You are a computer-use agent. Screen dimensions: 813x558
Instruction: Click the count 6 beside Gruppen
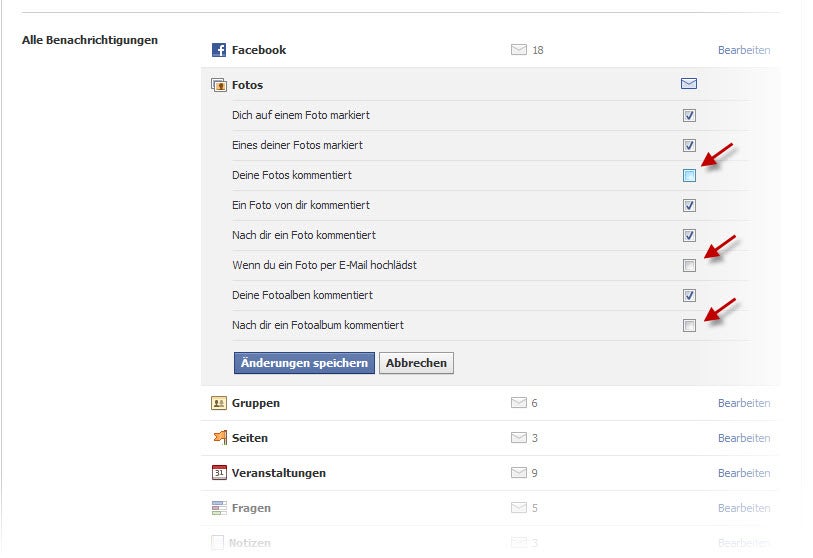[535, 403]
